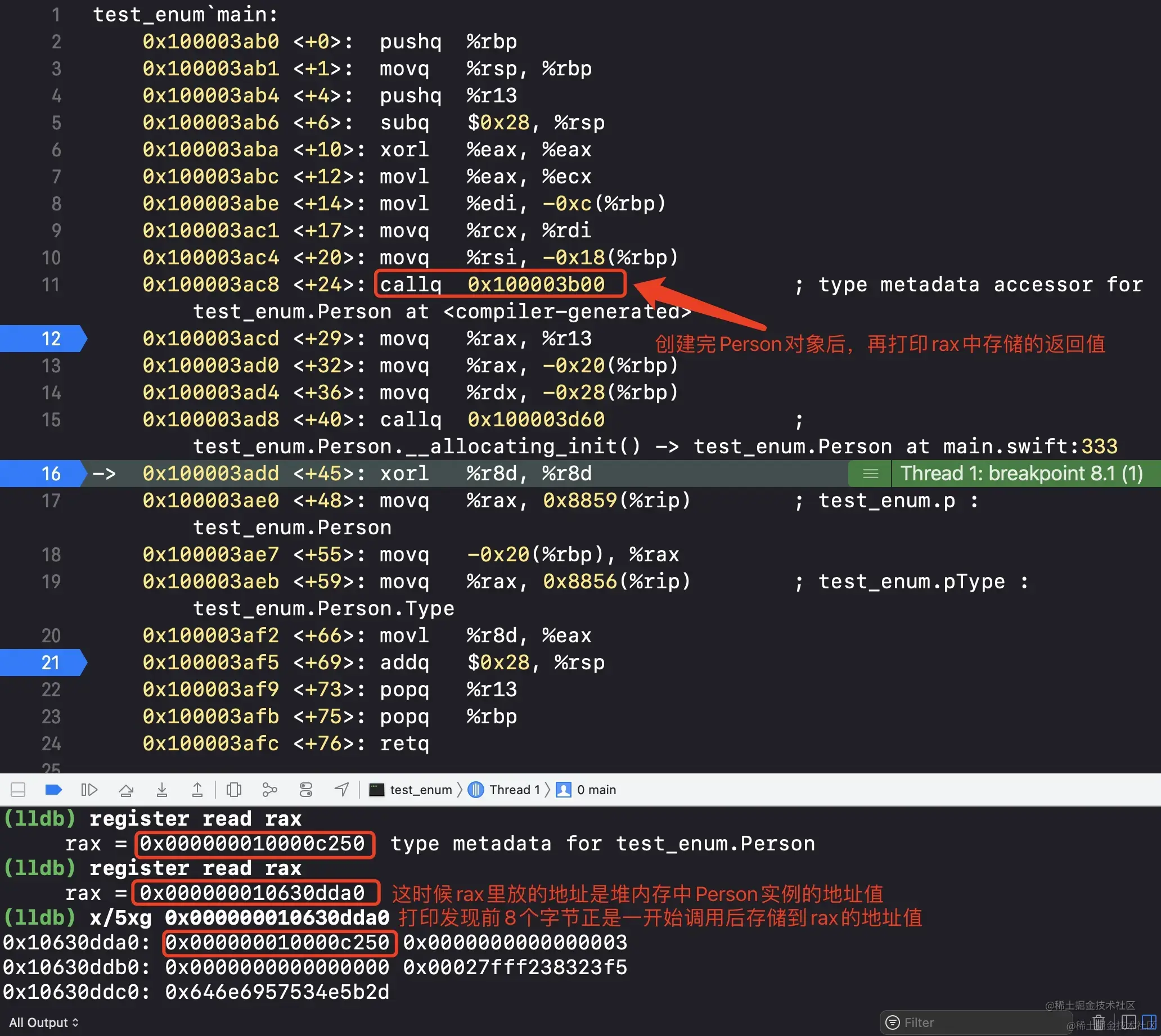Open the Environment Overrides control
Screen dimensions: 1161x1036
[306, 790]
